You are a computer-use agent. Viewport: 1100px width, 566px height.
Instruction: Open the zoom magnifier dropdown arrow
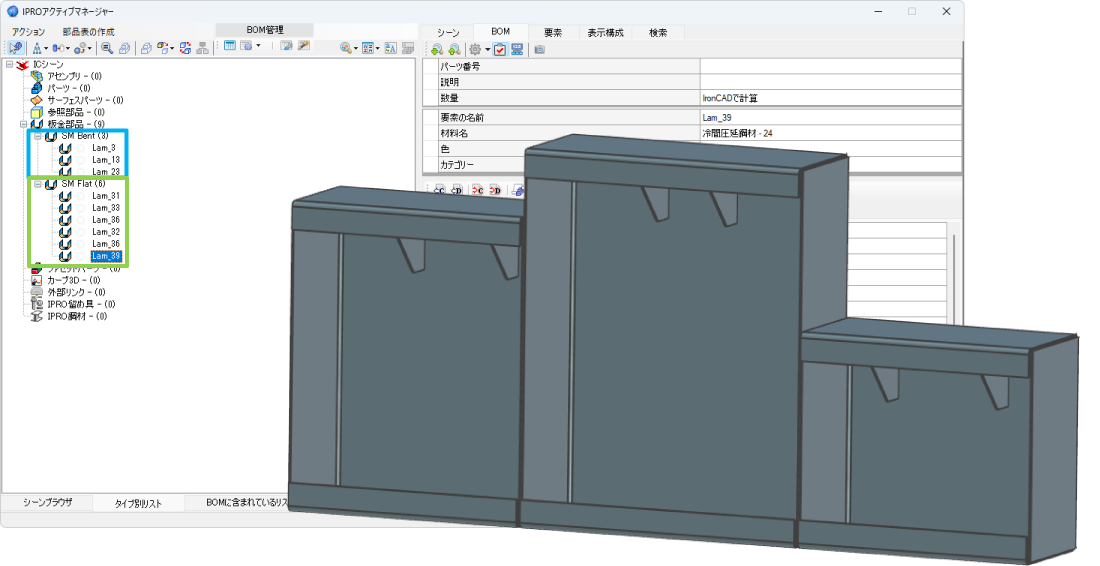pyautogui.click(x=356, y=48)
